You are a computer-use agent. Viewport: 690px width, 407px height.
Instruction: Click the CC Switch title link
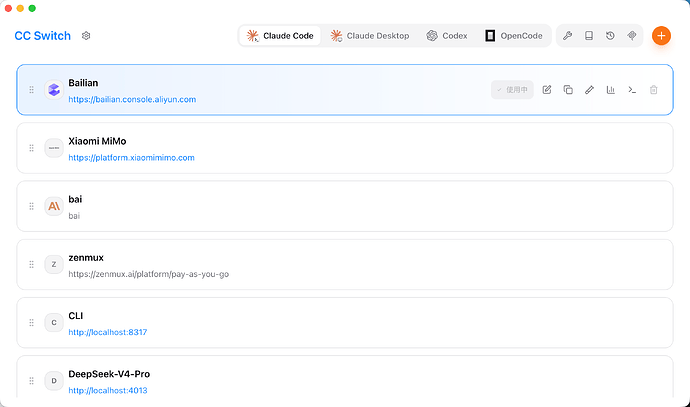click(x=43, y=36)
